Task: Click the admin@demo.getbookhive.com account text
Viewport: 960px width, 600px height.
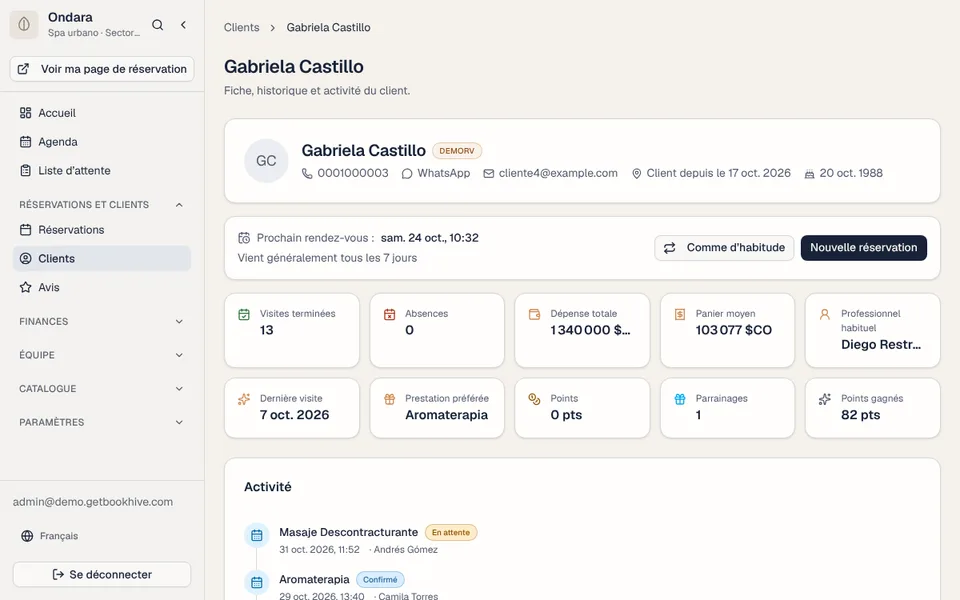Action: [x=93, y=502]
